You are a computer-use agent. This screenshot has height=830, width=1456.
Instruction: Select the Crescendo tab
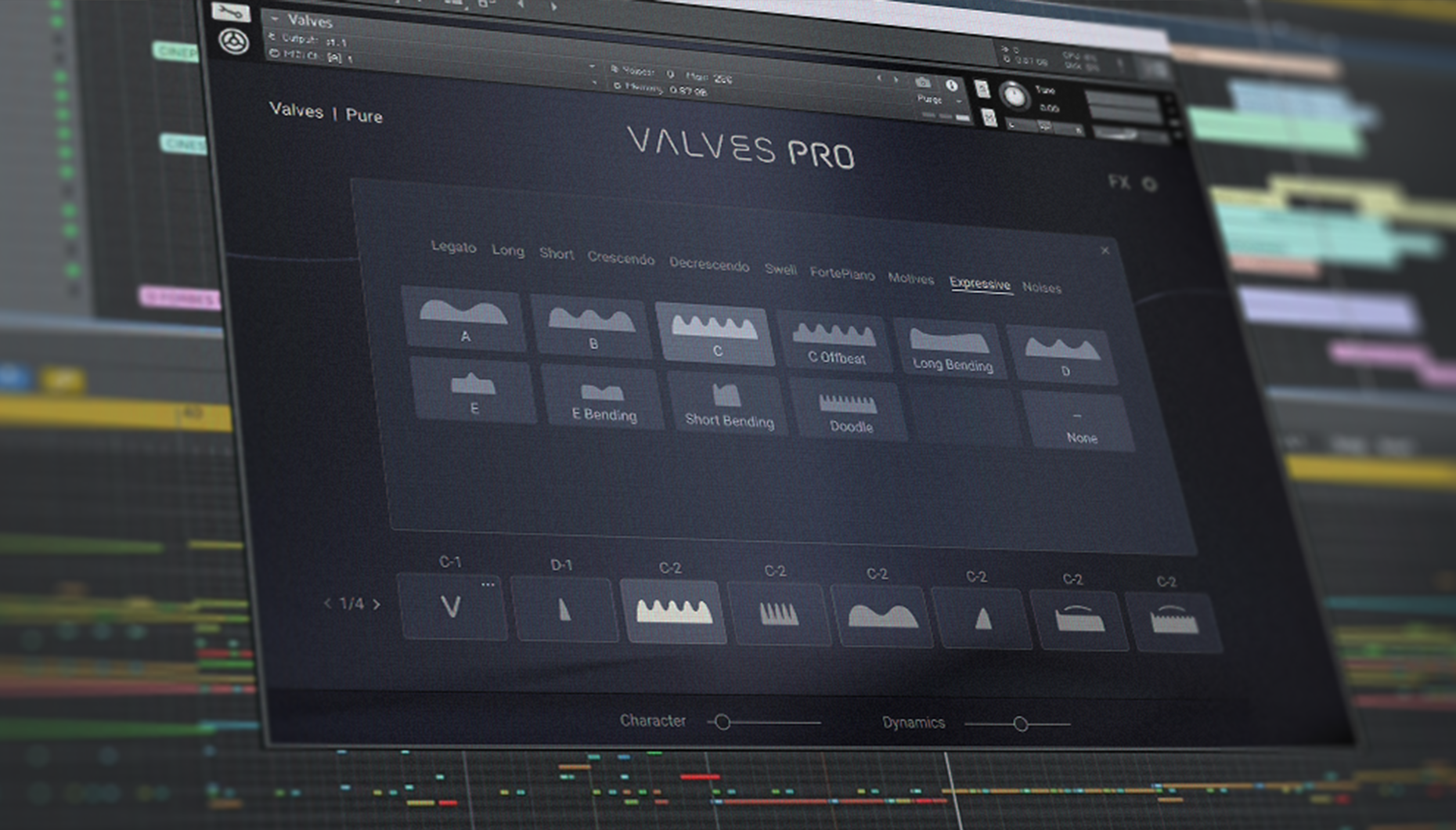tap(621, 258)
